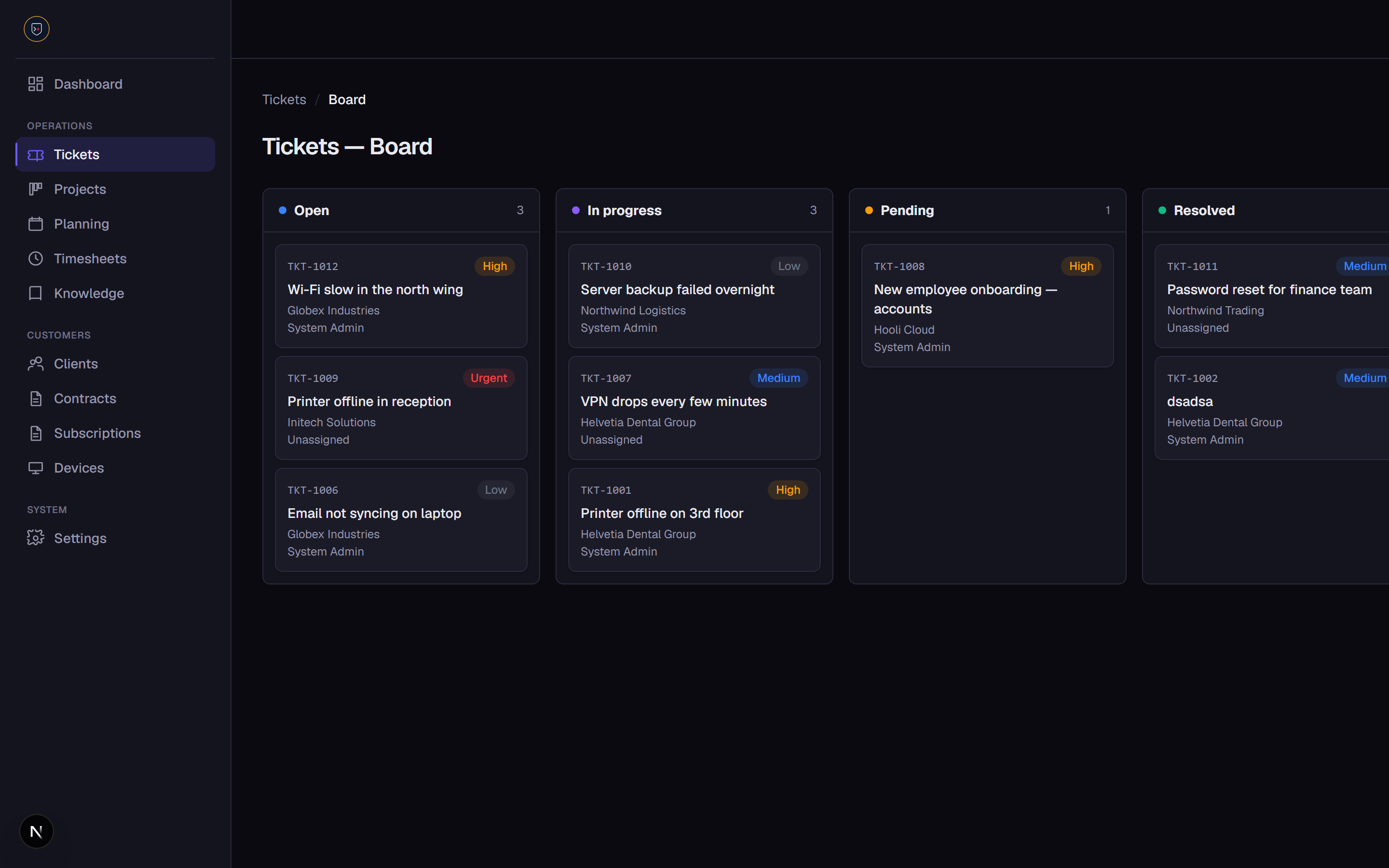
Task: Click ticket ID TKT-1008
Action: click(899, 266)
